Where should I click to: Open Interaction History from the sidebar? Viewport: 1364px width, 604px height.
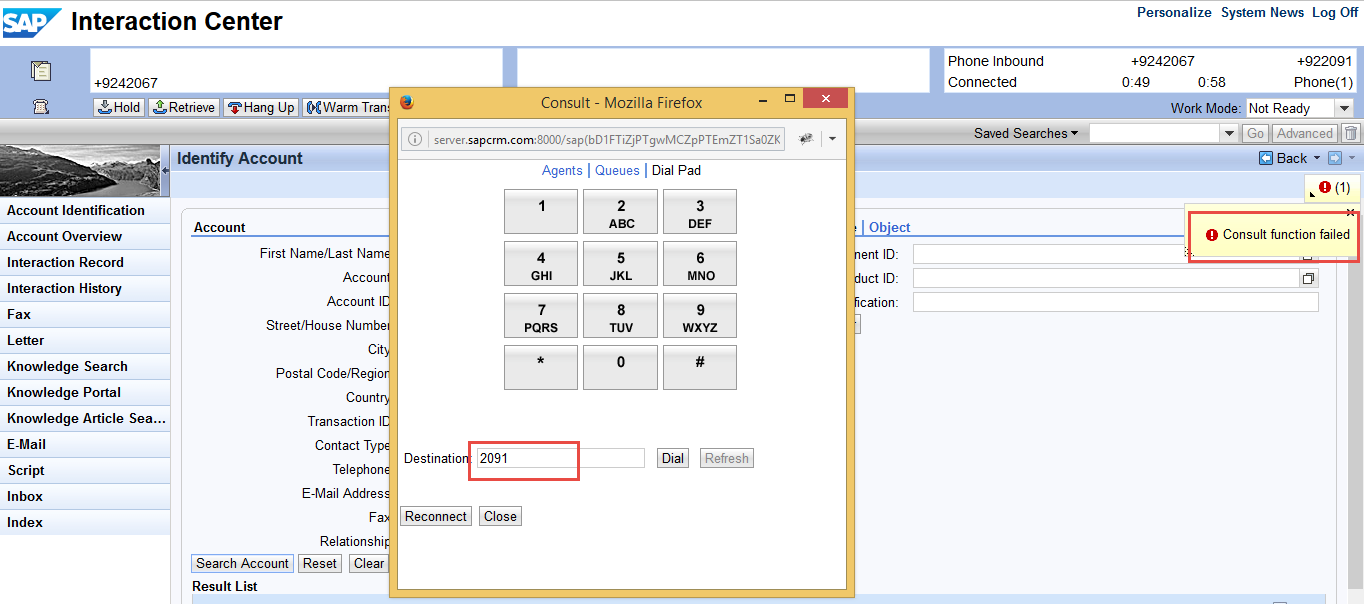point(65,288)
